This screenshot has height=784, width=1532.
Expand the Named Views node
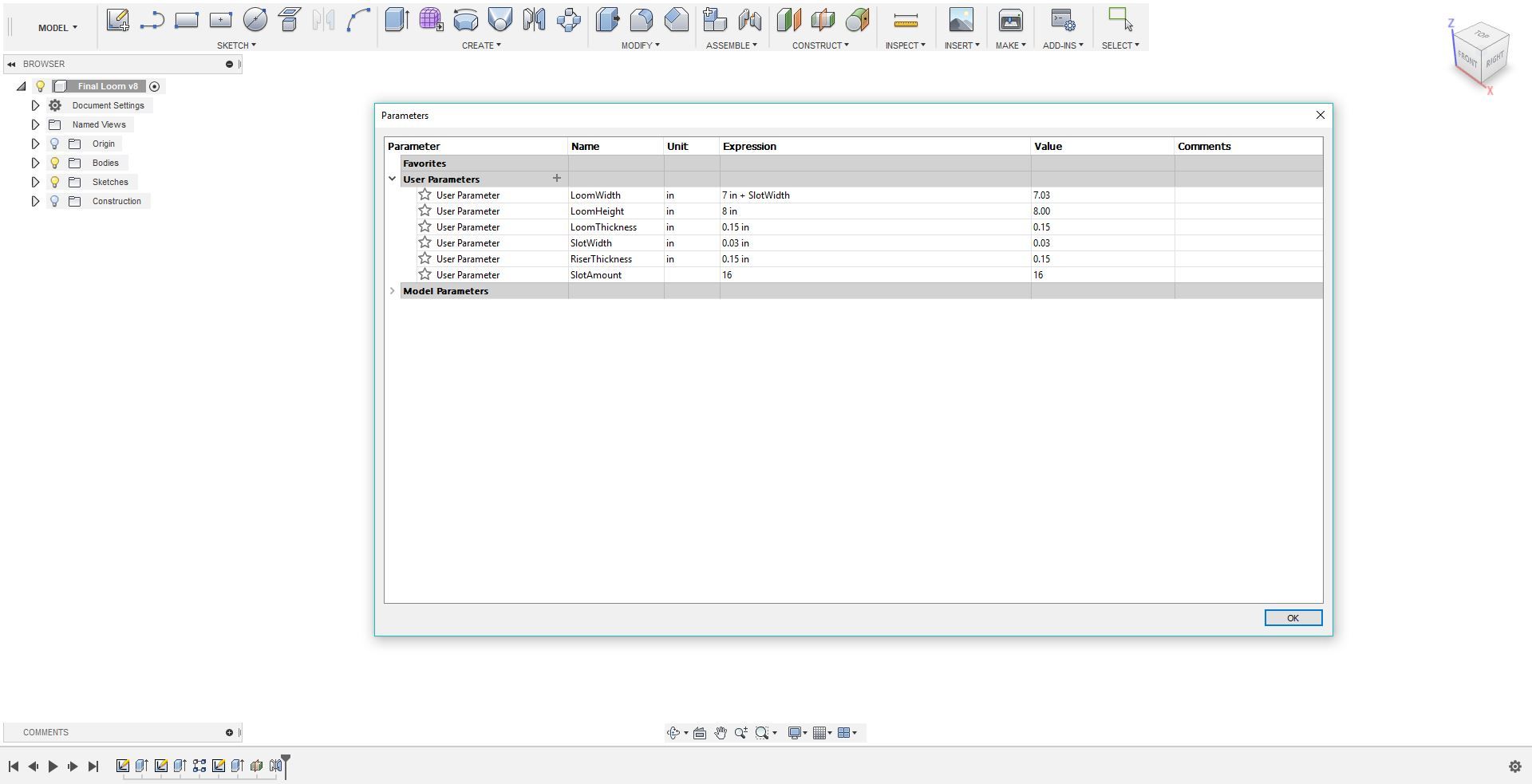(35, 124)
